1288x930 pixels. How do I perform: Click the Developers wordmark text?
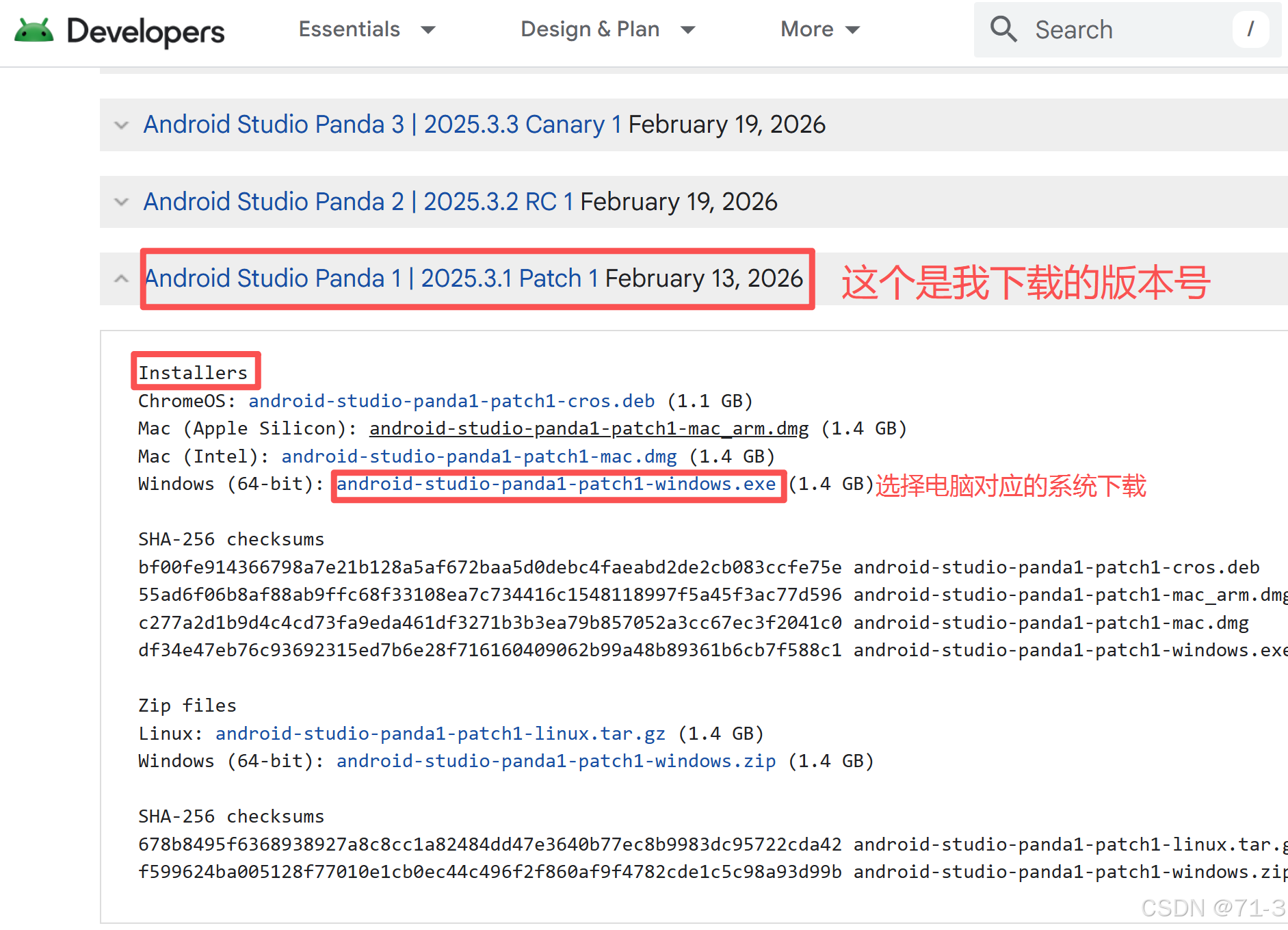click(146, 32)
